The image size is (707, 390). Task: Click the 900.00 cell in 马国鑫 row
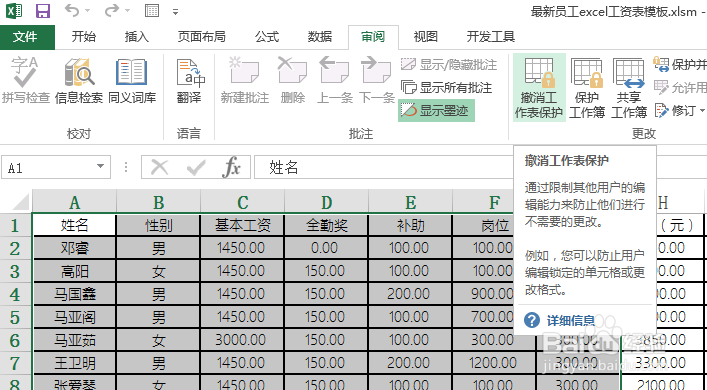coord(483,294)
